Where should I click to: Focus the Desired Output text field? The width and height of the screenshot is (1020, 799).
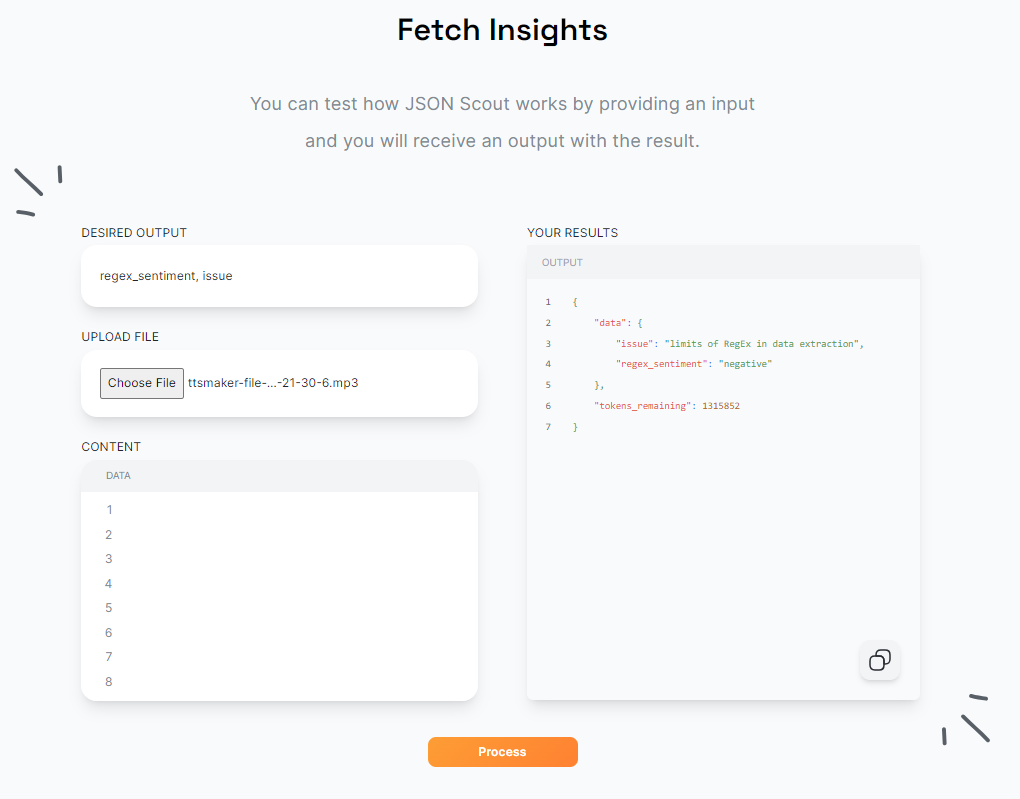[279, 276]
